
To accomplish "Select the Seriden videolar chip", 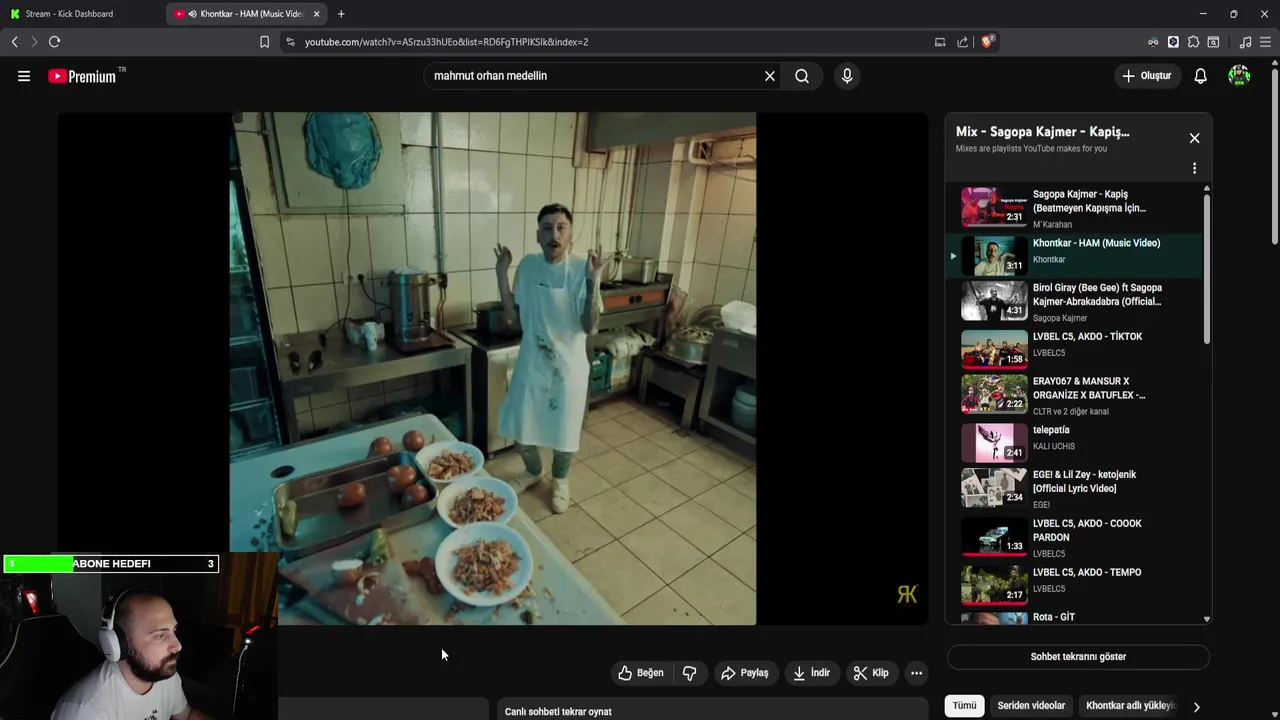I will [1031, 706].
